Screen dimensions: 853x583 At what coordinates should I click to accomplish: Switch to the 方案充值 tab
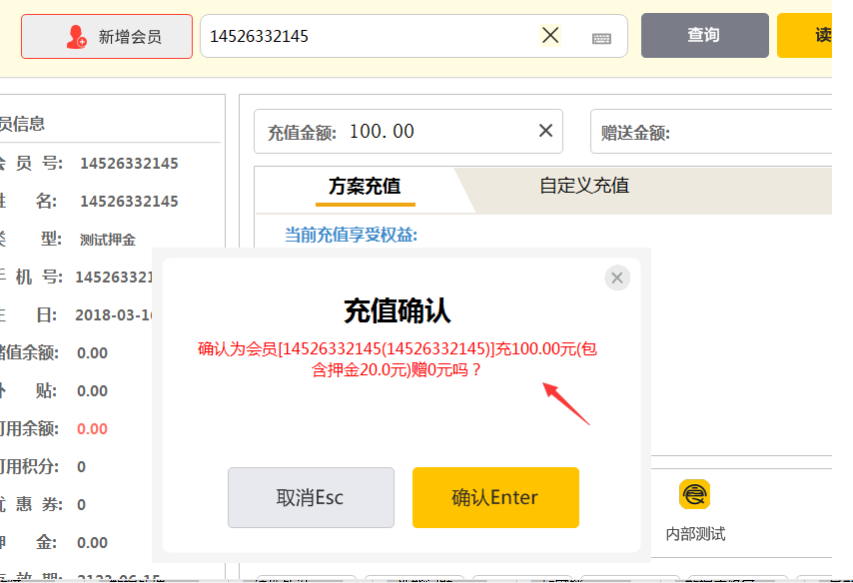point(364,186)
